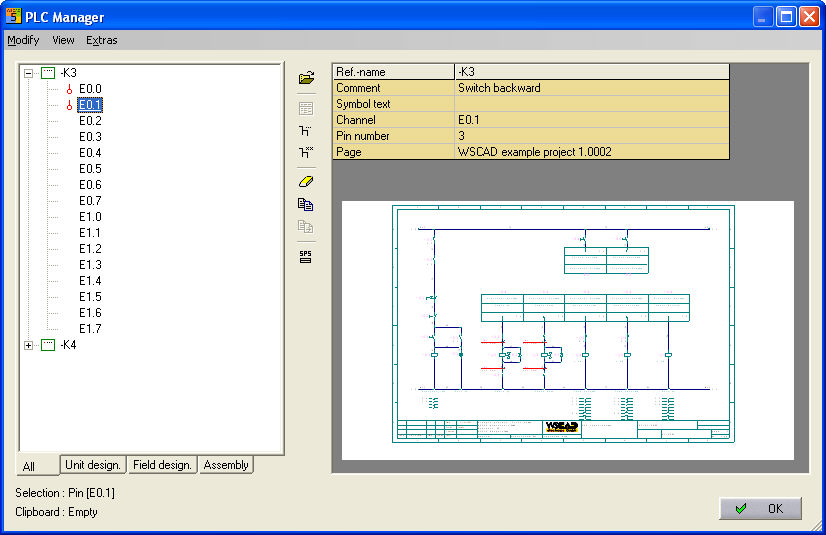Click the Comment value 'Switch backward'
Viewport: 826px width, 535px height.
coord(592,88)
